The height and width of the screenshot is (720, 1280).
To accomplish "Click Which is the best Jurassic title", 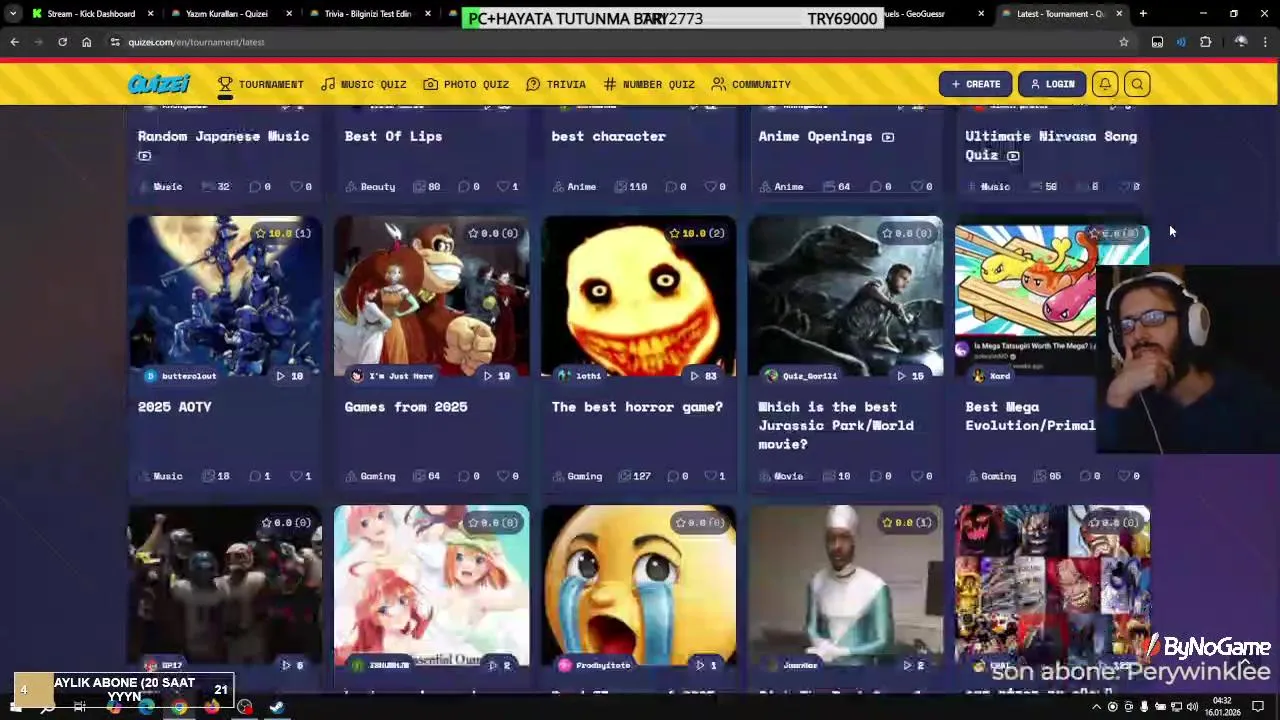I will click(836, 425).
